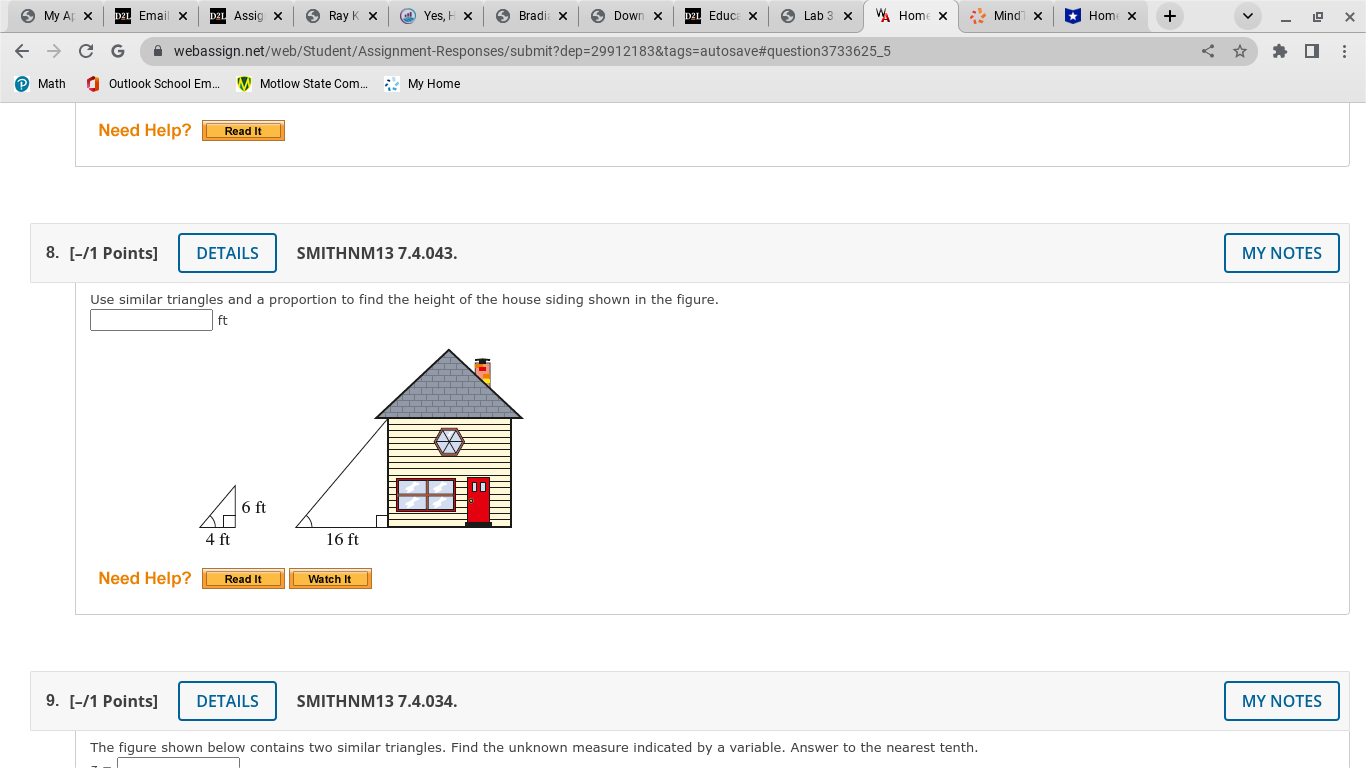Click the house height answer field
Screen dimensions: 1366x768
click(151, 320)
